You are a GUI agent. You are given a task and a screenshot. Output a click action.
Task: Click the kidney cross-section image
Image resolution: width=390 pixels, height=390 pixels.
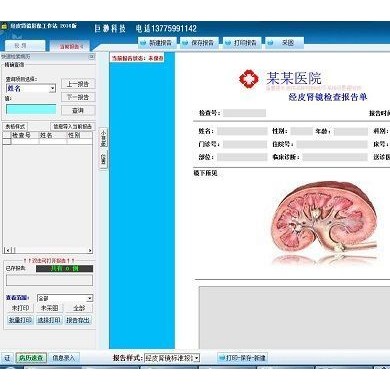325,222
